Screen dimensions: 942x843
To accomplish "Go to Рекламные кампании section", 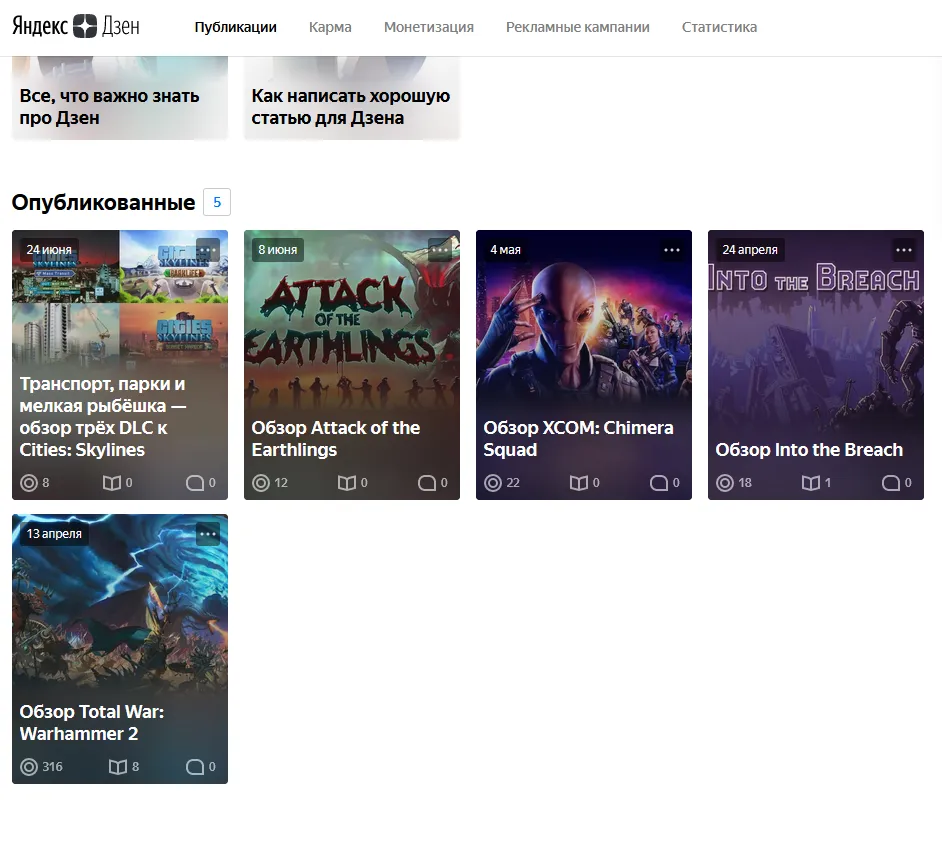I will point(577,27).
